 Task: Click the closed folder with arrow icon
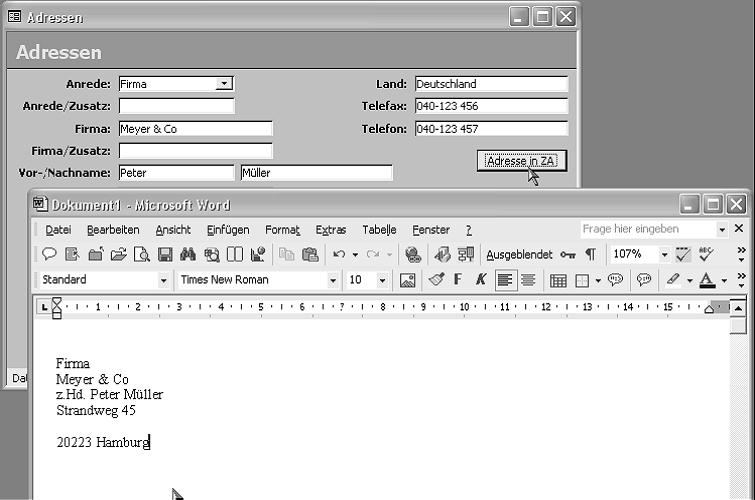(x=95, y=254)
